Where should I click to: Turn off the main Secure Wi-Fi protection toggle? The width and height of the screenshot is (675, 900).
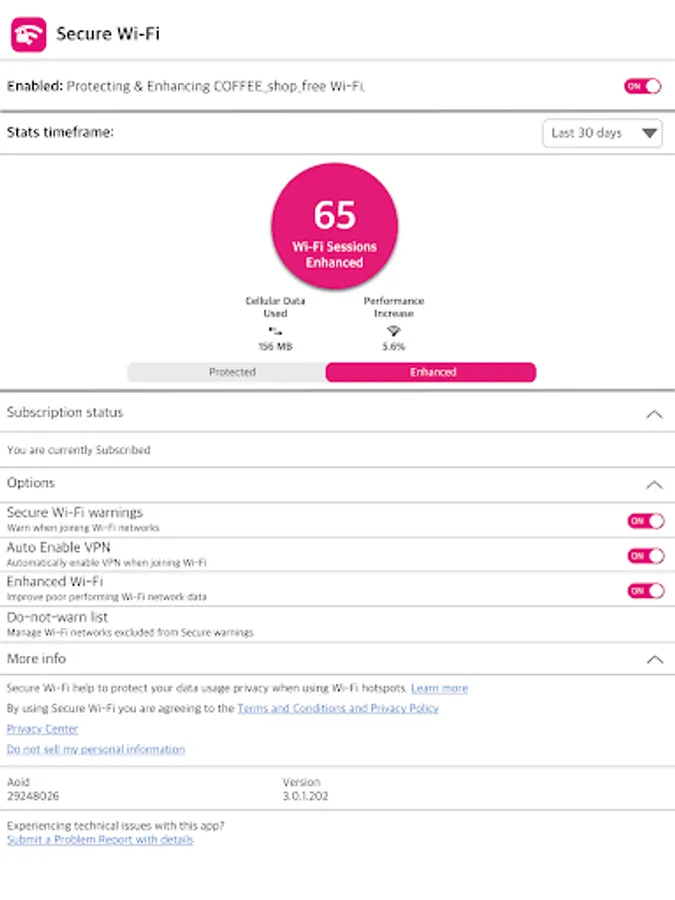(x=643, y=86)
